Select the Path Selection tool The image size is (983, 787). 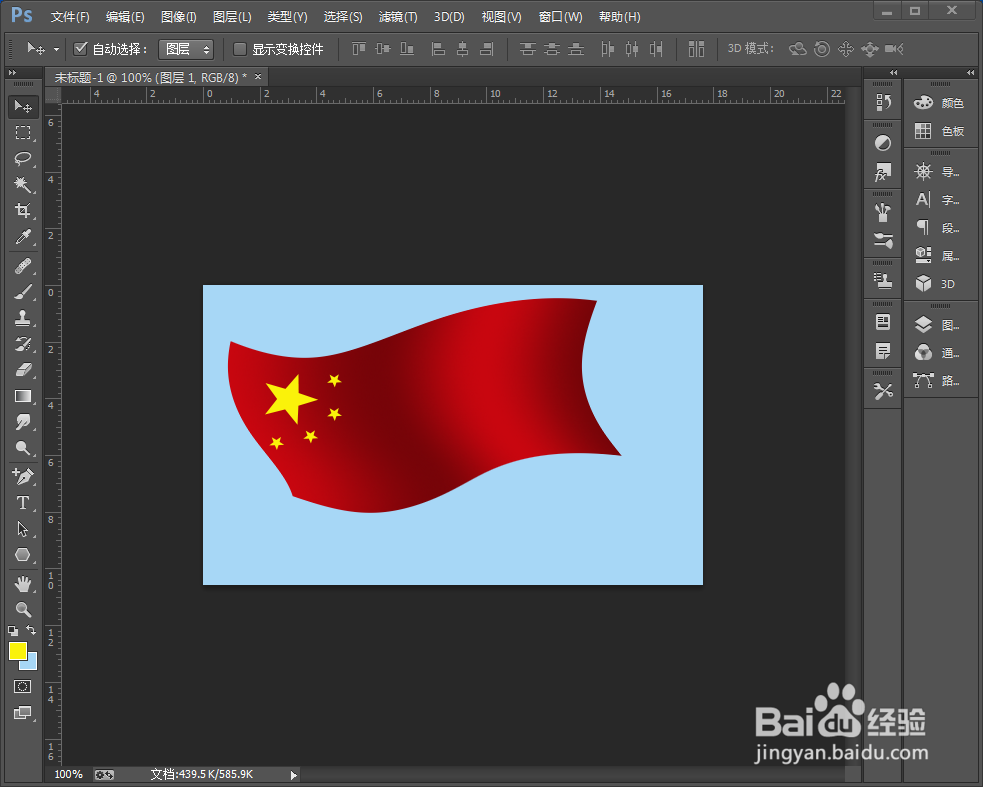pyautogui.click(x=23, y=529)
